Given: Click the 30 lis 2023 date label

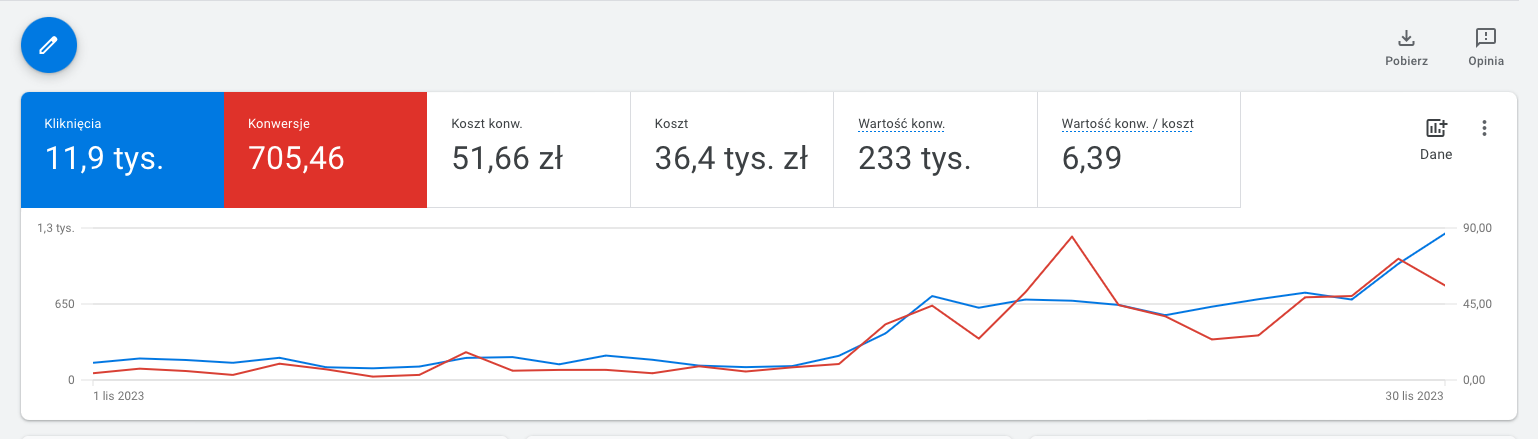Looking at the screenshot, I should pos(1415,396).
